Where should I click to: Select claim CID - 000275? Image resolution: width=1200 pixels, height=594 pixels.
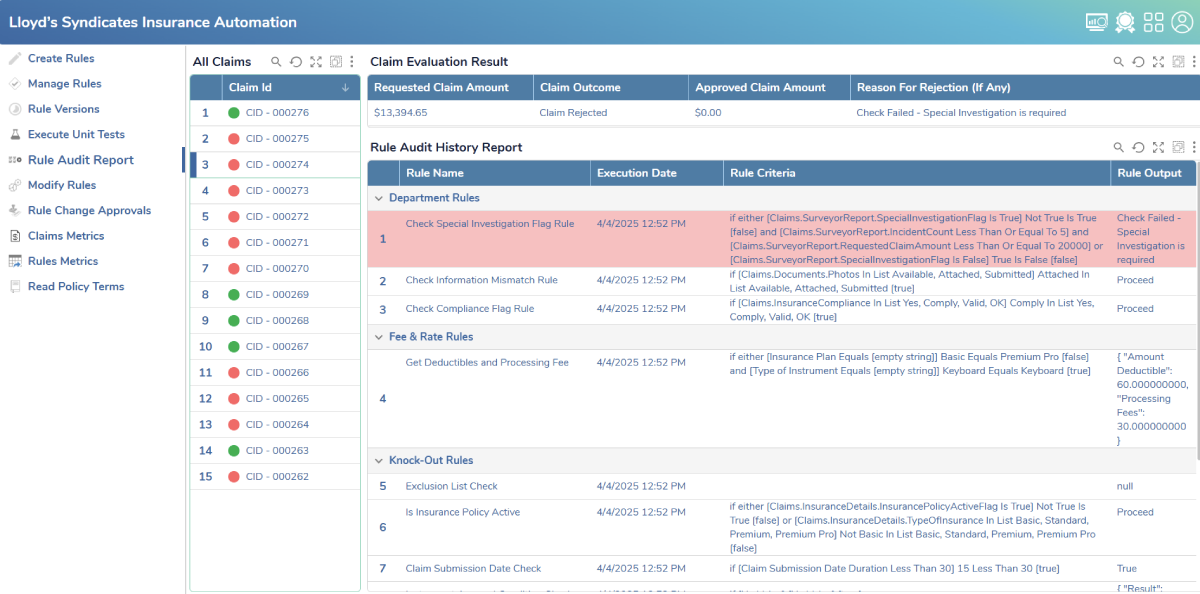click(x=275, y=139)
